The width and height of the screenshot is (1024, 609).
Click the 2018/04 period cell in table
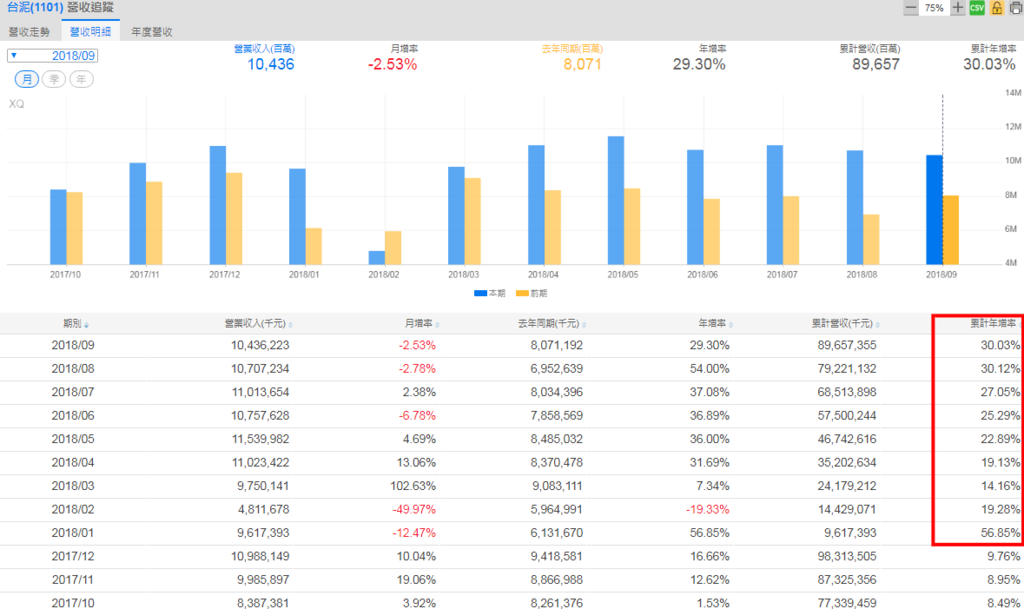click(x=73, y=463)
